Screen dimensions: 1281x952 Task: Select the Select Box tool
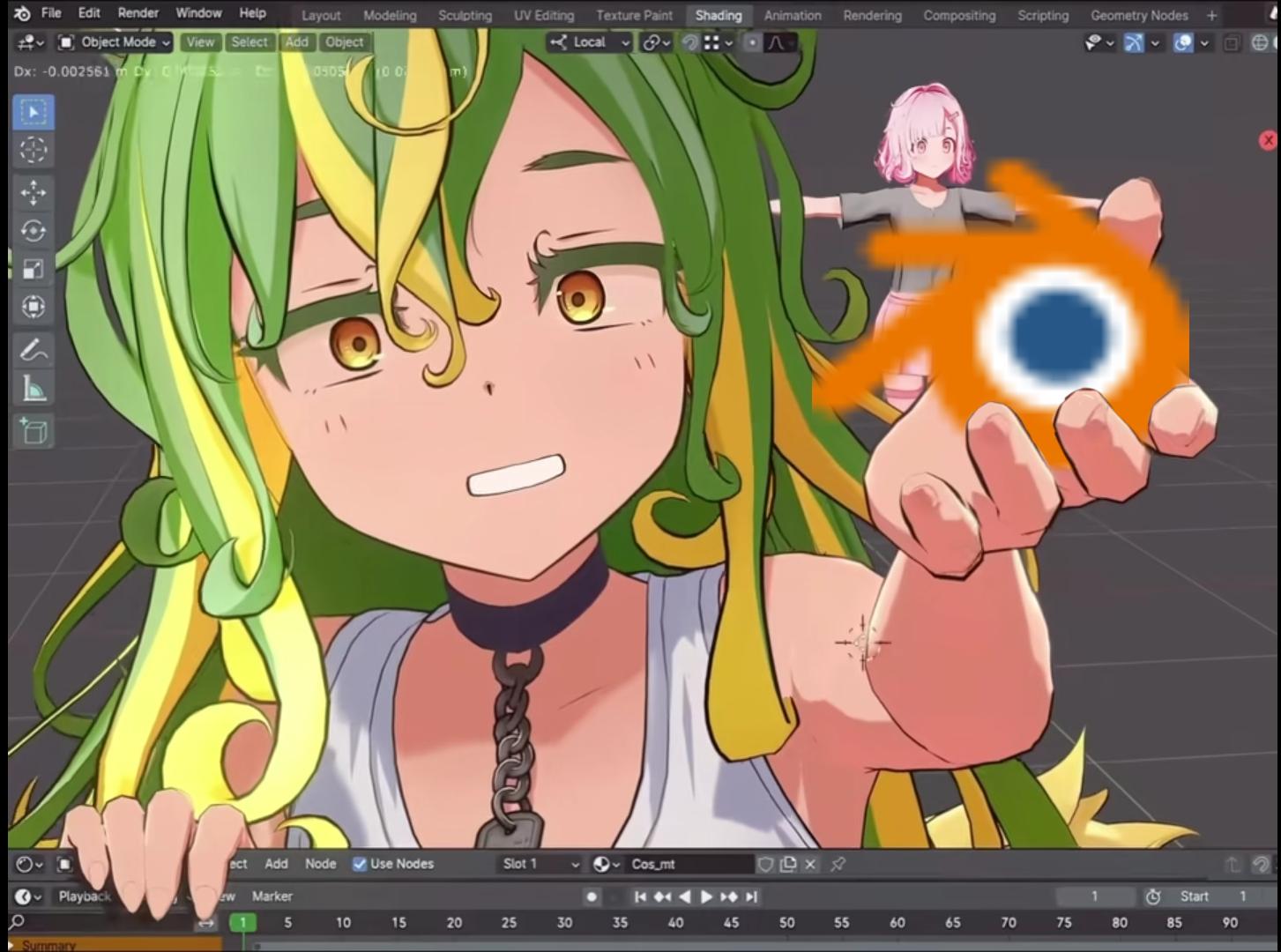click(x=34, y=113)
